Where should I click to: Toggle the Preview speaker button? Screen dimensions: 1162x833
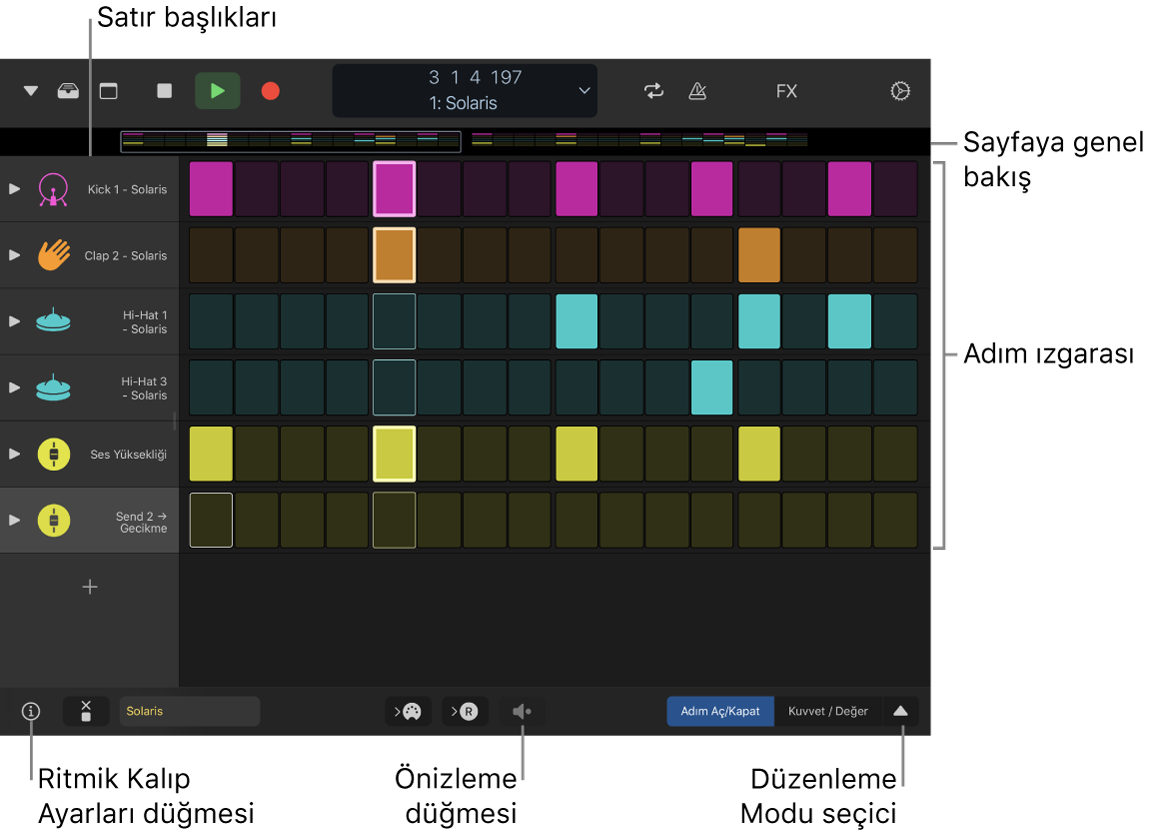tap(522, 711)
